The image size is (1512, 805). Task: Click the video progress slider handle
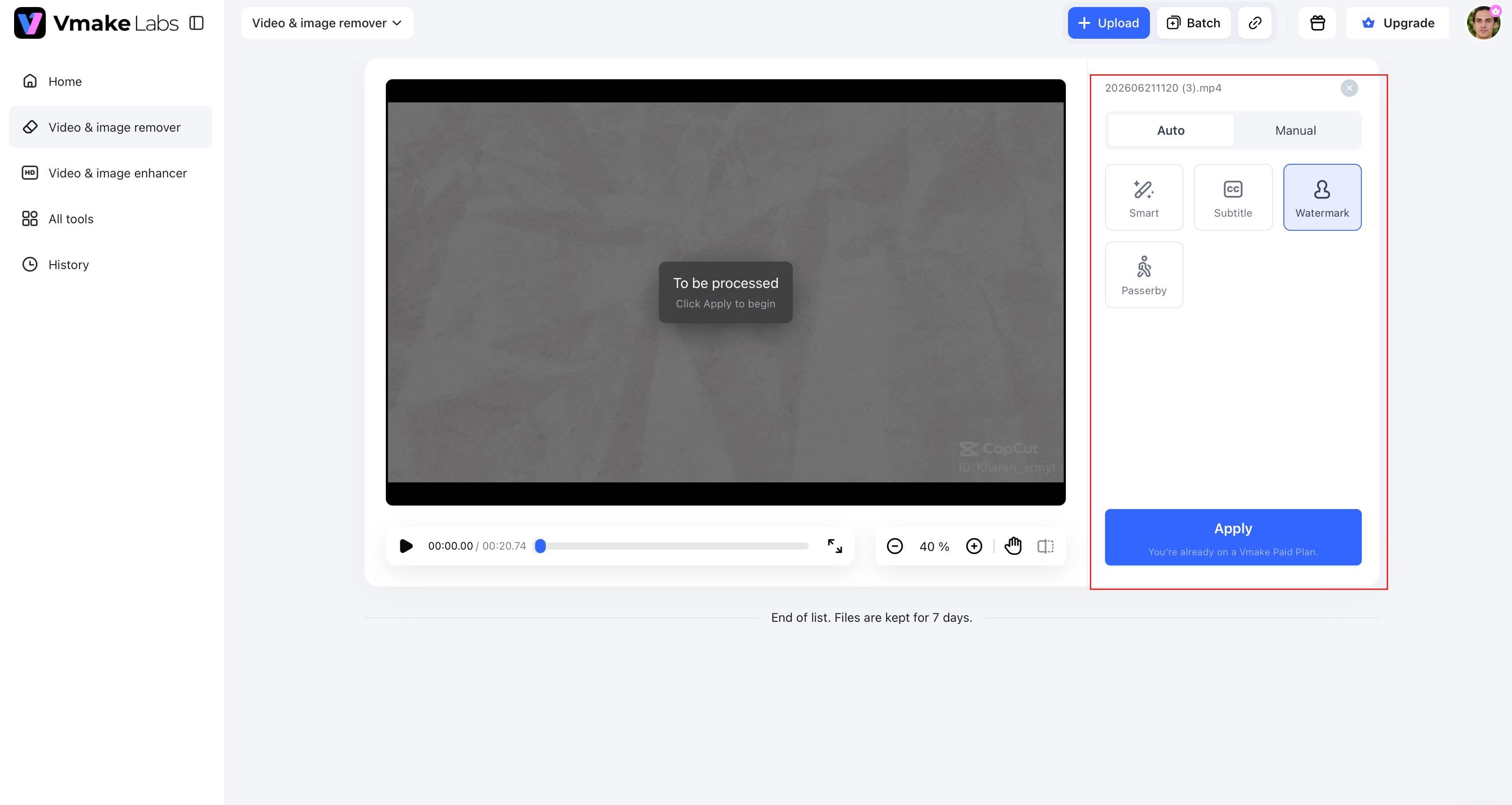[x=540, y=546]
